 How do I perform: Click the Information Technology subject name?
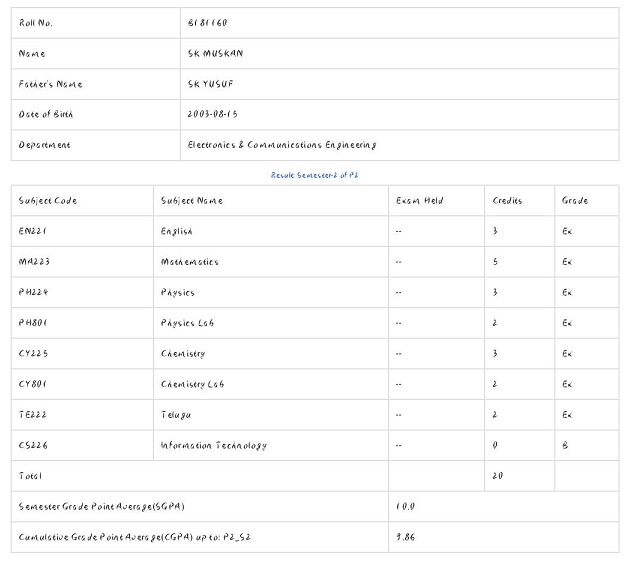[x=214, y=445]
